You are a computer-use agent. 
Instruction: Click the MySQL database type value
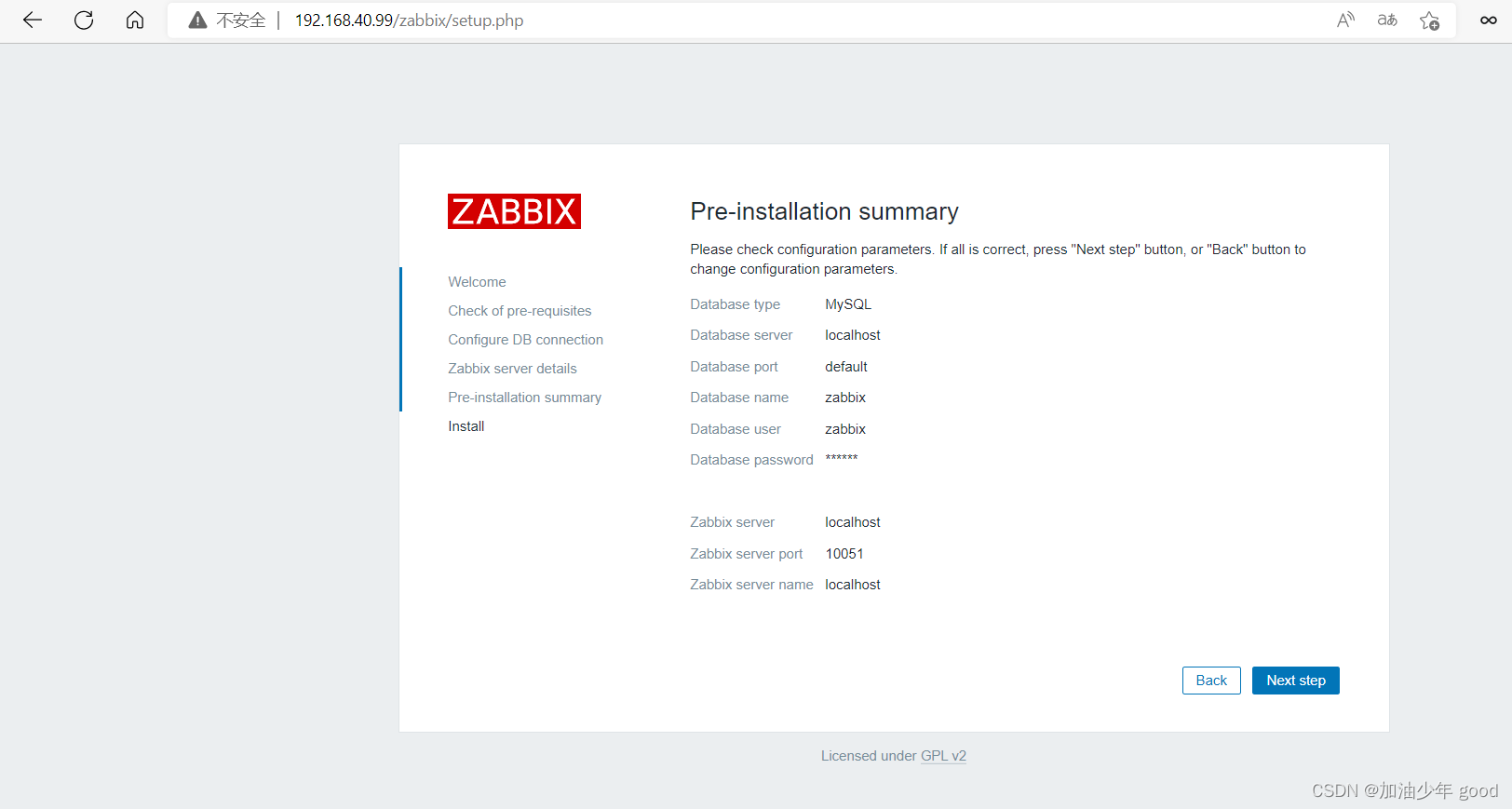coord(848,304)
